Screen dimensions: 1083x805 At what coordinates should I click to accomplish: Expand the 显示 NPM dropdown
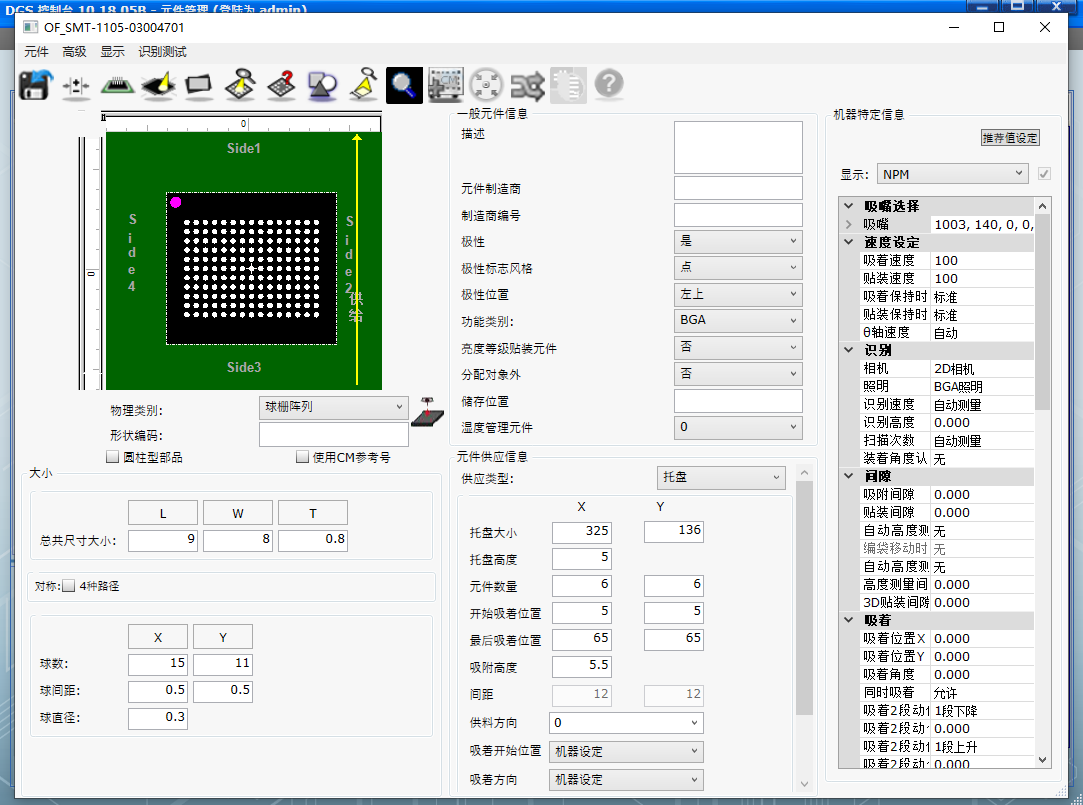952,174
